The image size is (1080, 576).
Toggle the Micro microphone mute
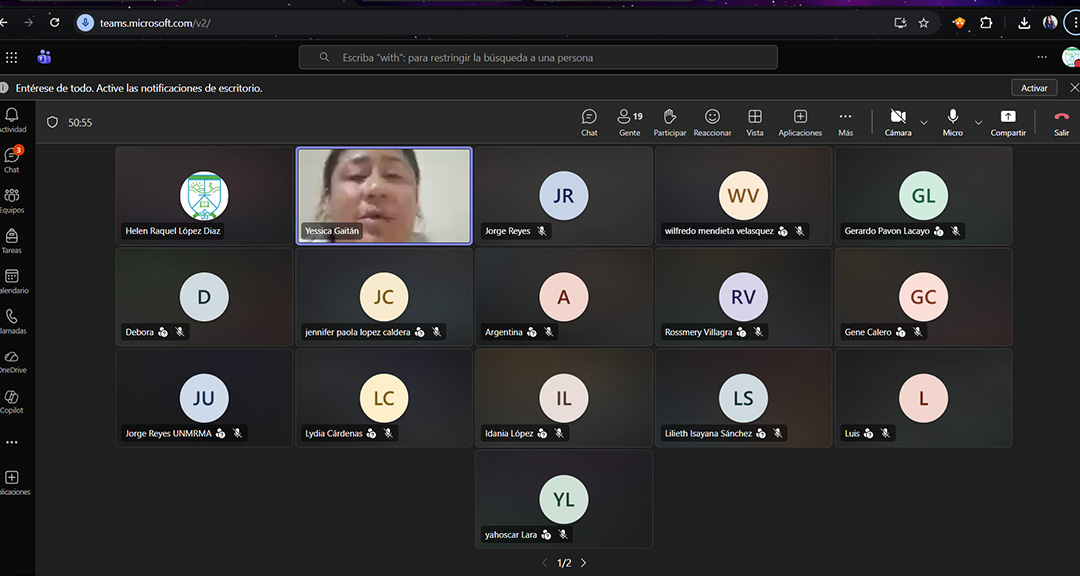[953, 122]
